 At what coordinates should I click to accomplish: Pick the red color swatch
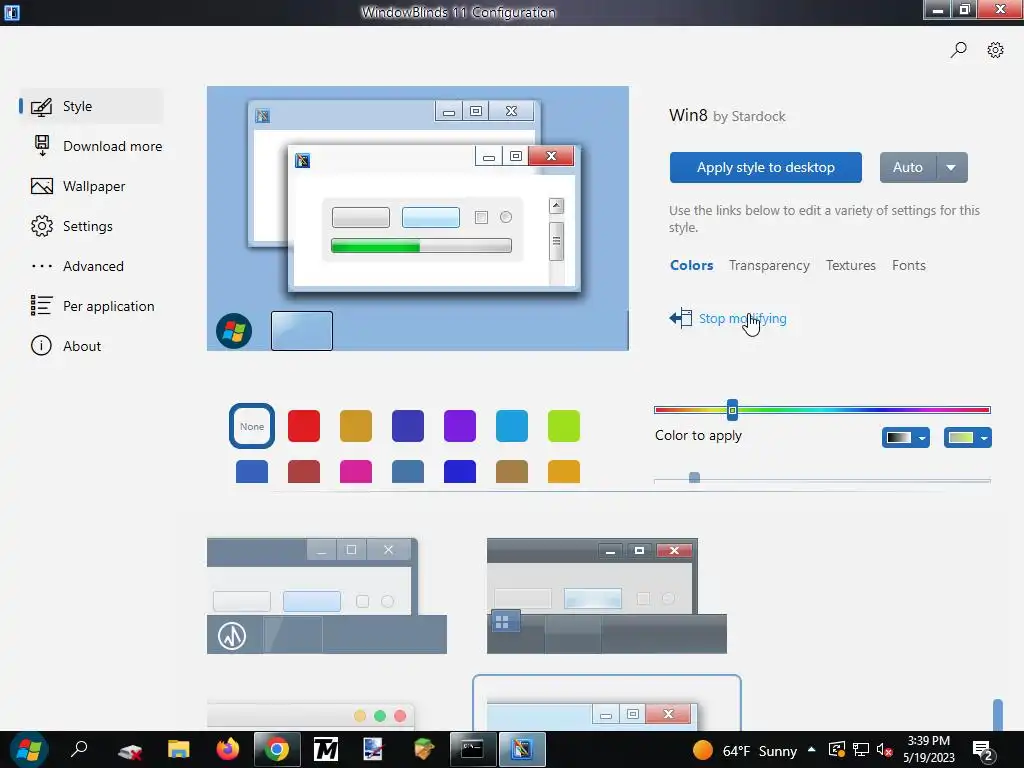pos(304,426)
